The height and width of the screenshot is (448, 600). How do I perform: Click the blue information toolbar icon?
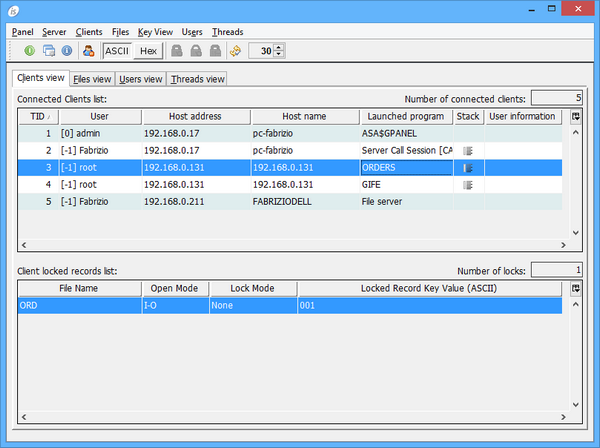(x=66, y=51)
